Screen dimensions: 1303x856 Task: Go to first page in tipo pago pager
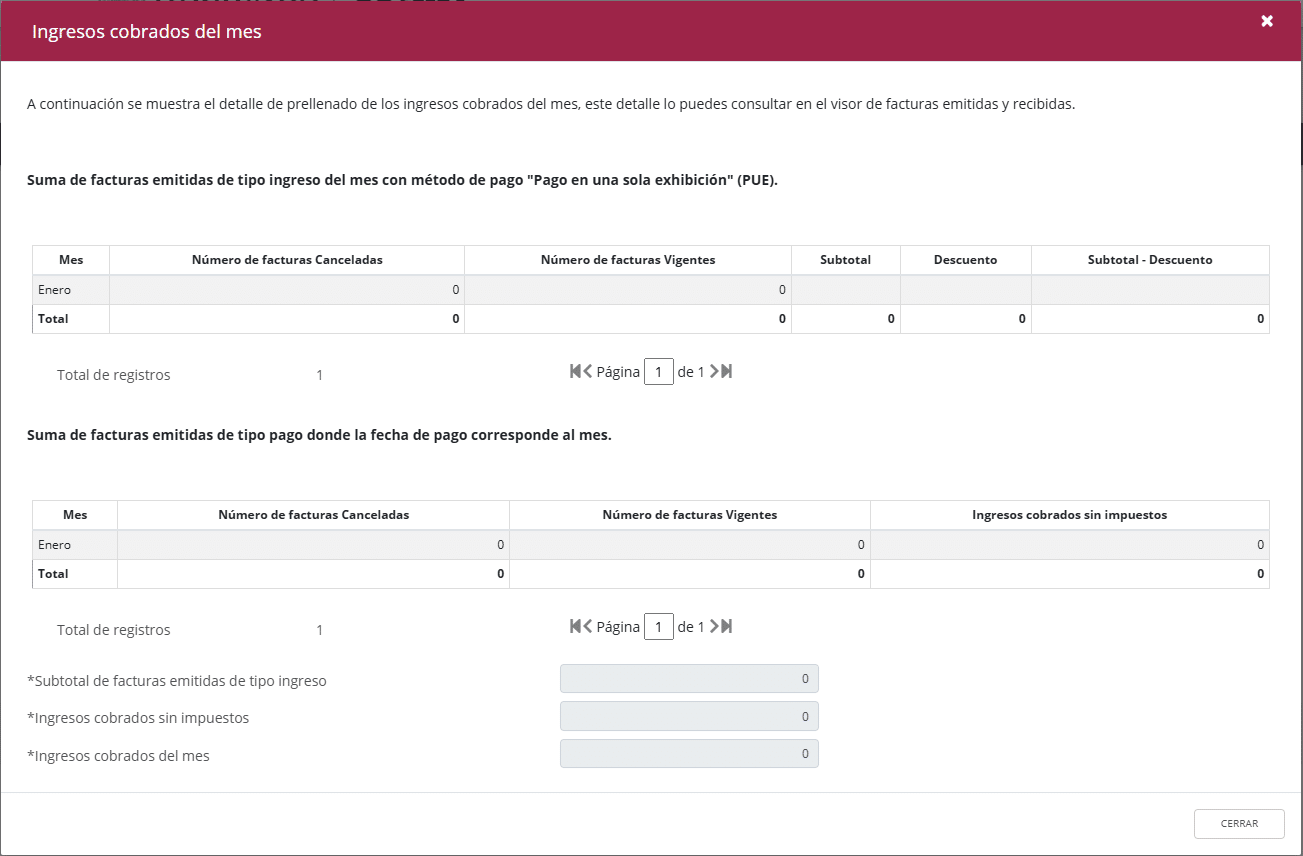(x=576, y=626)
